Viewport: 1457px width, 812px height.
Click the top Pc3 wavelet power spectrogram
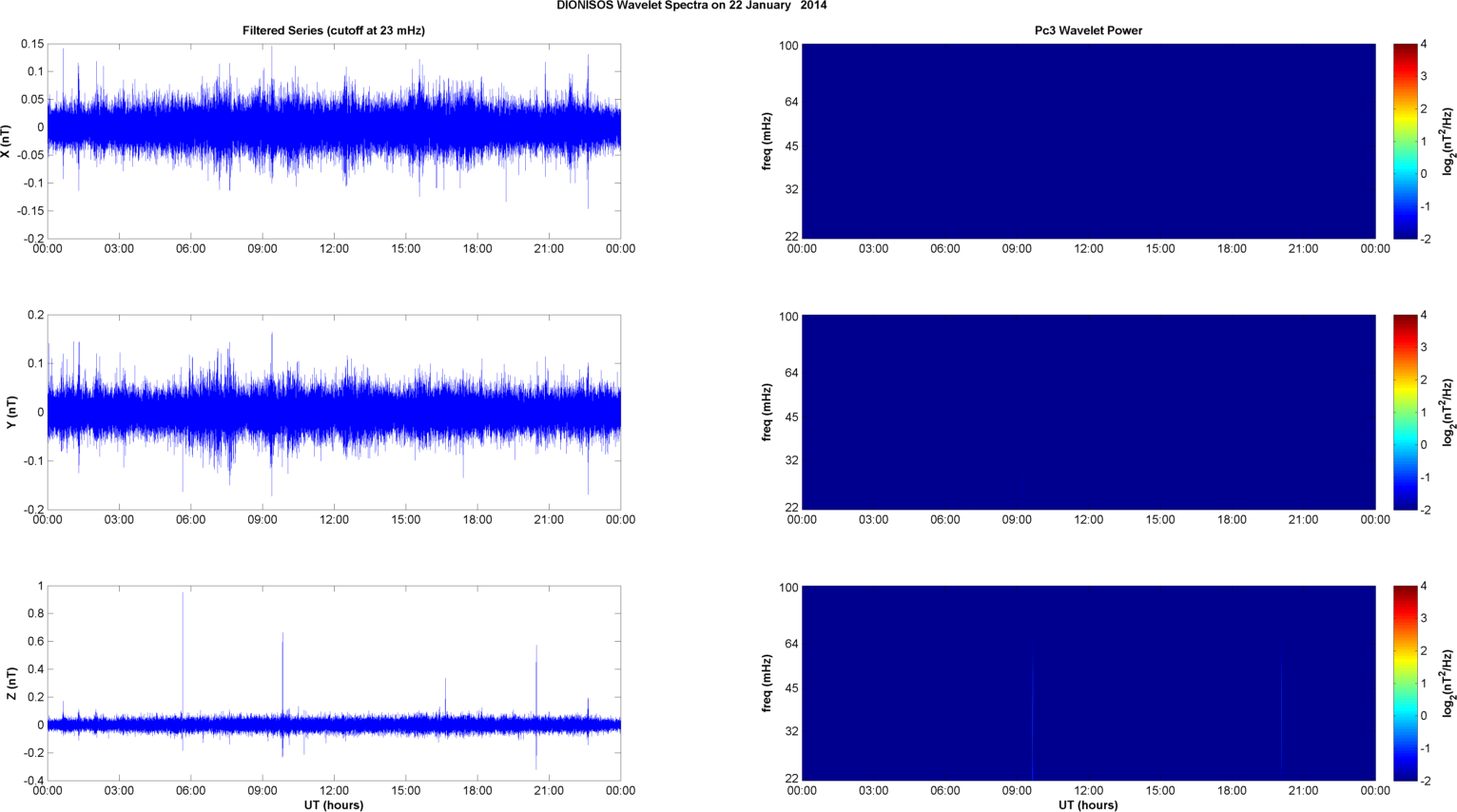pyautogui.click(x=1089, y=141)
